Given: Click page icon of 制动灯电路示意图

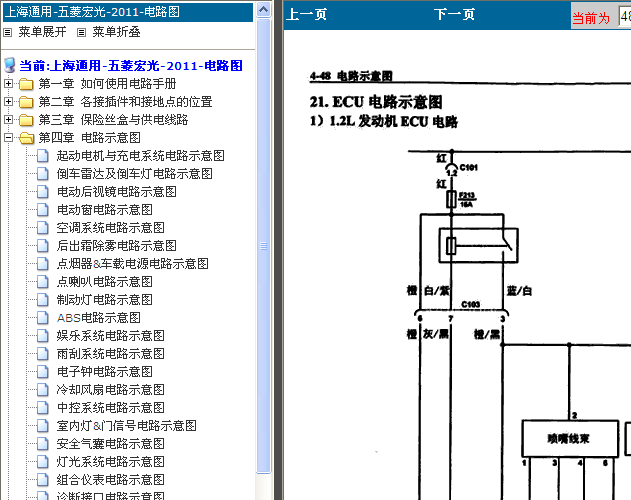Looking at the screenshot, I should tap(43, 300).
